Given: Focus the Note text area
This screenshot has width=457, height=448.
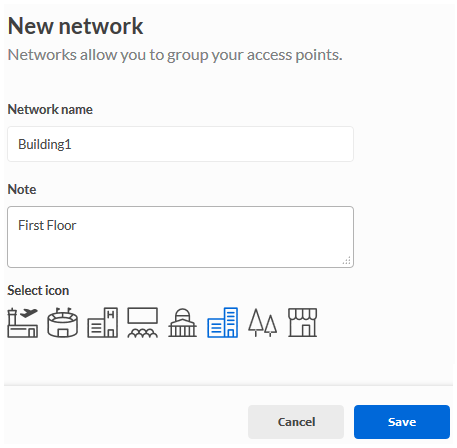Looking at the screenshot, I should [x=180, y=237].
